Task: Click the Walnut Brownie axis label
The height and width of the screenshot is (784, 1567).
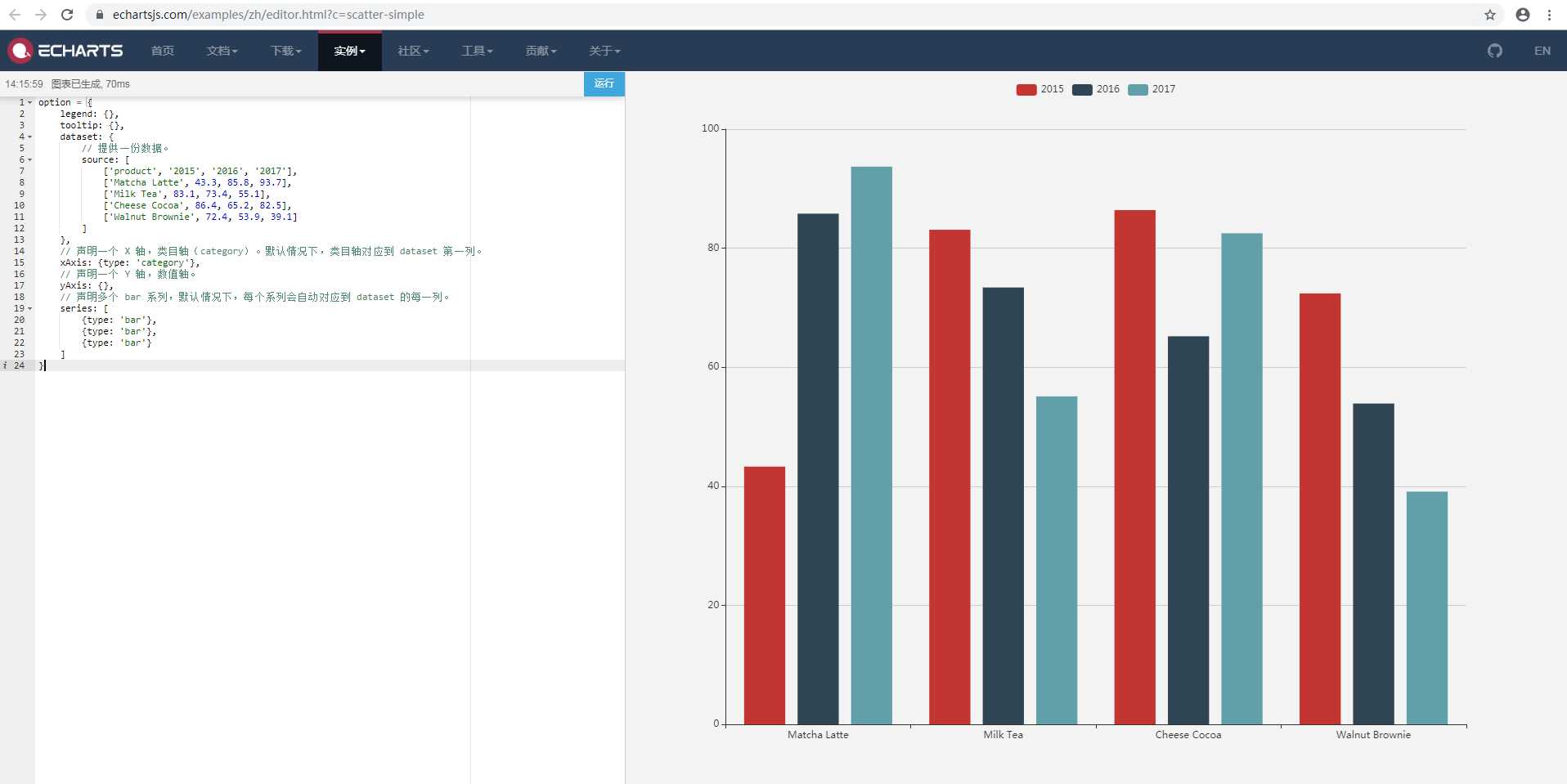Action: tap(1374, 735)
